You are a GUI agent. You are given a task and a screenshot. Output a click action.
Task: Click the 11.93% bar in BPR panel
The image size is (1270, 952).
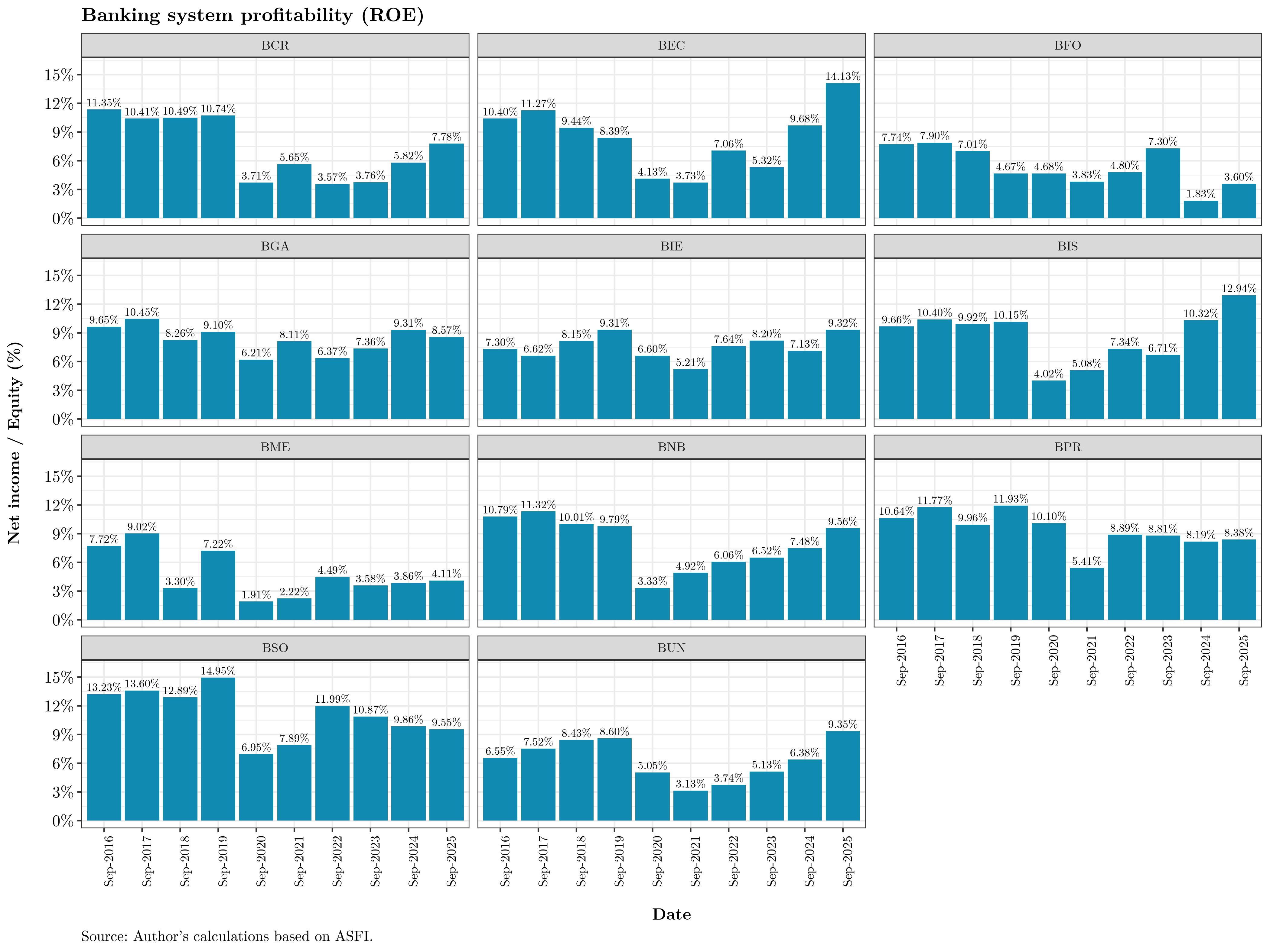click(x=1011, y=562)
